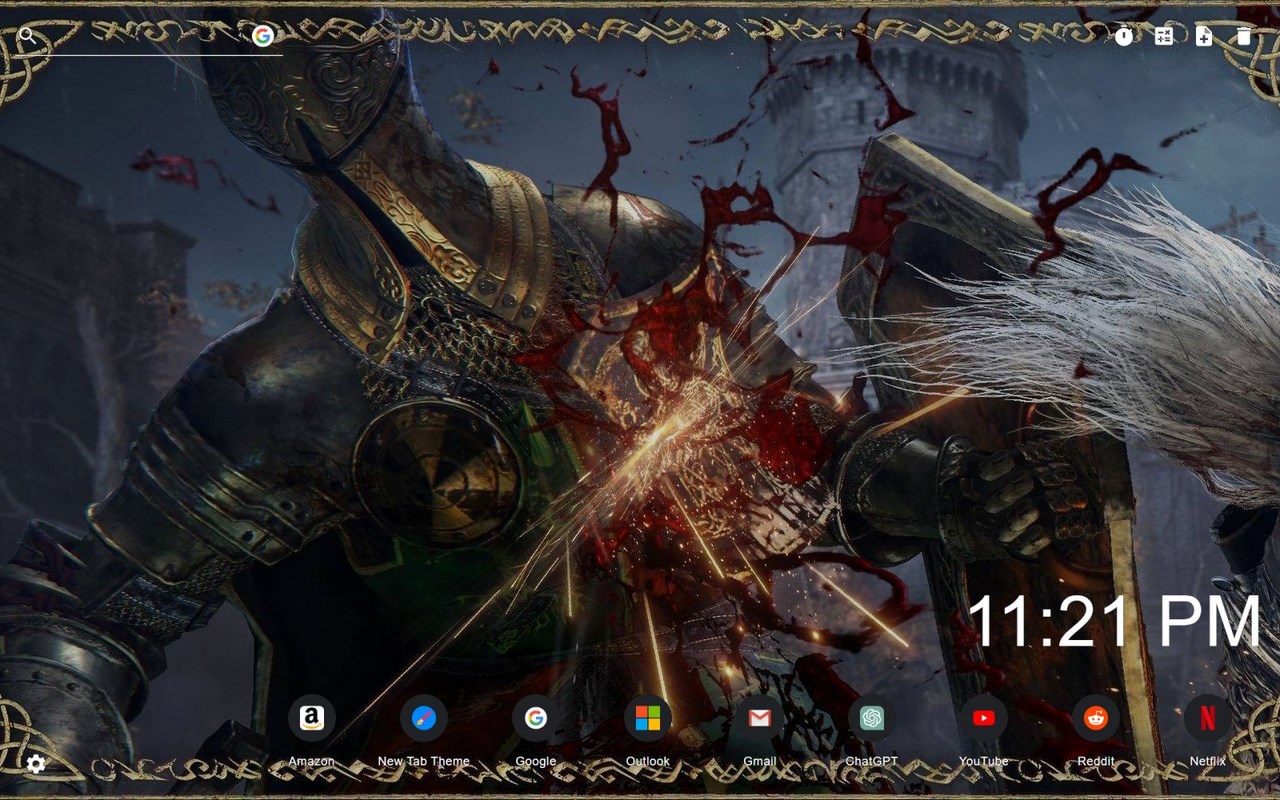Open new tab settings gear

coord(36,764)
